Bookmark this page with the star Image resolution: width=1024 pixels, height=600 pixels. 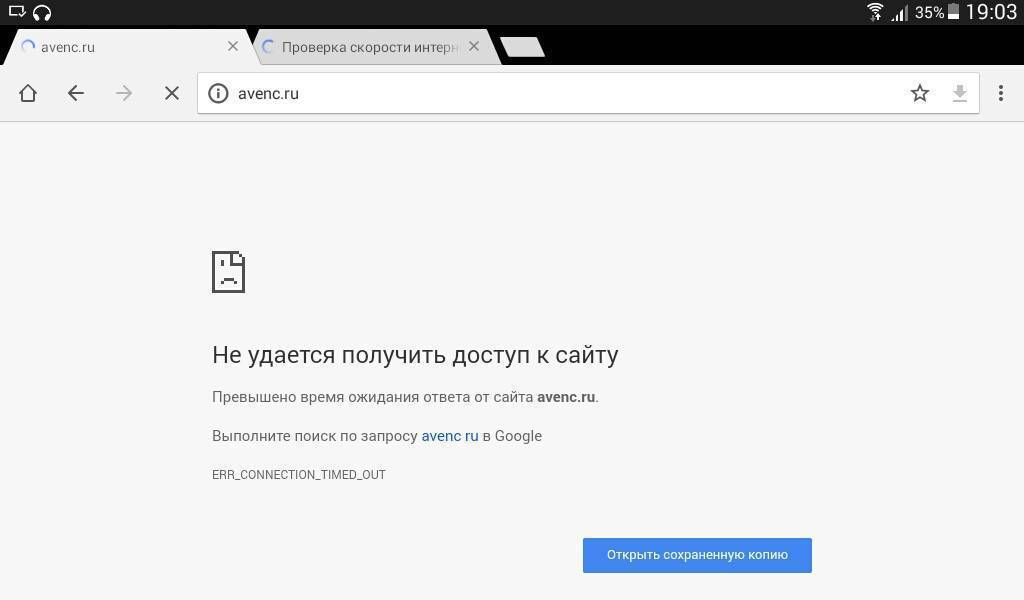[920, 93]
